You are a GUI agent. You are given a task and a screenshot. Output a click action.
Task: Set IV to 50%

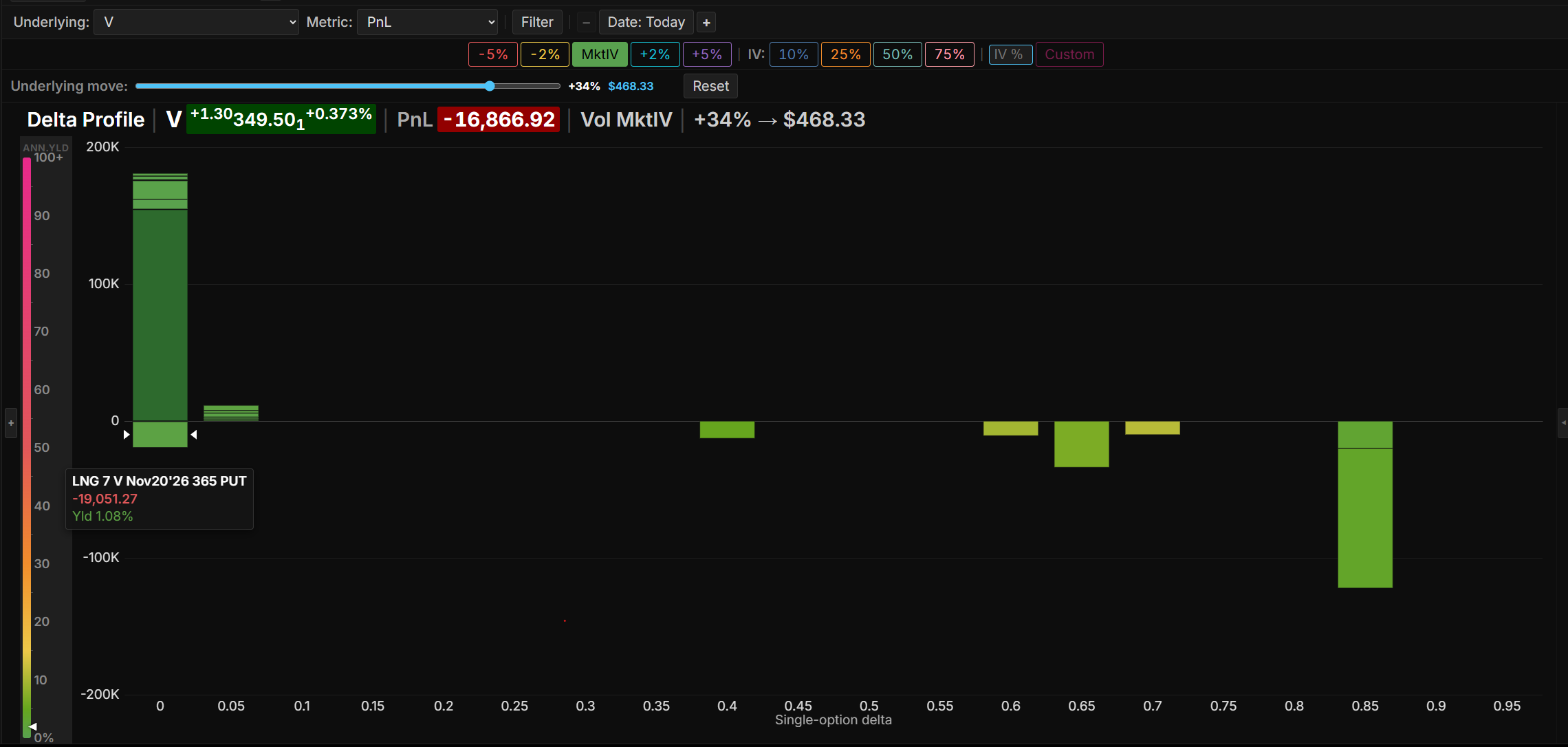[x=897, y=54]
